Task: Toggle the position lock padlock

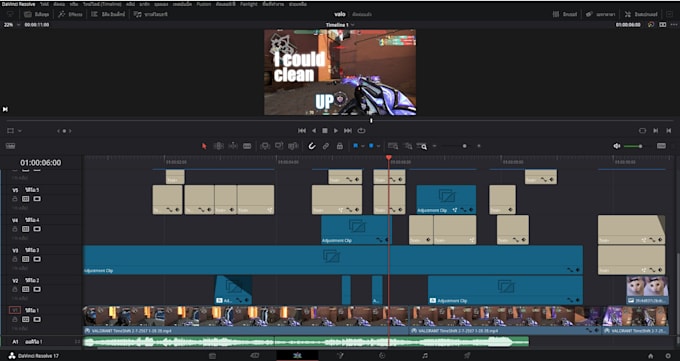Action: 340,146
